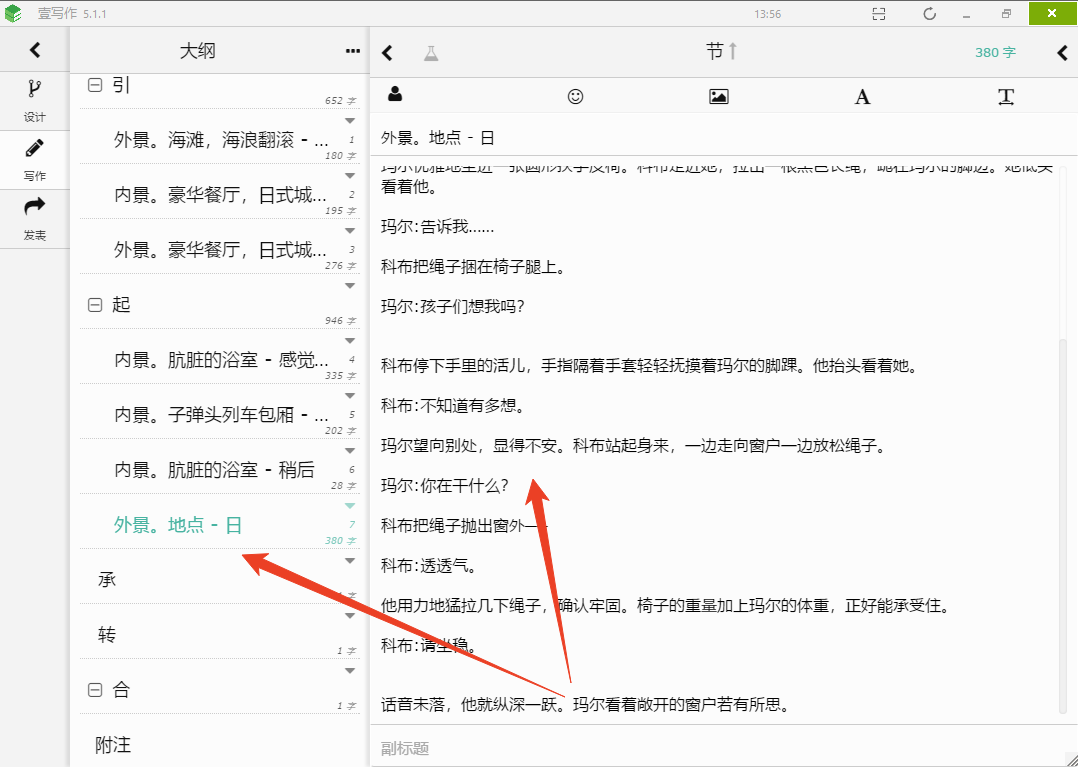Viewport: 1078px width, 767px height.
Task: Click the insert triangle above scene 1 海滩
Action: [x=350, y=121]
